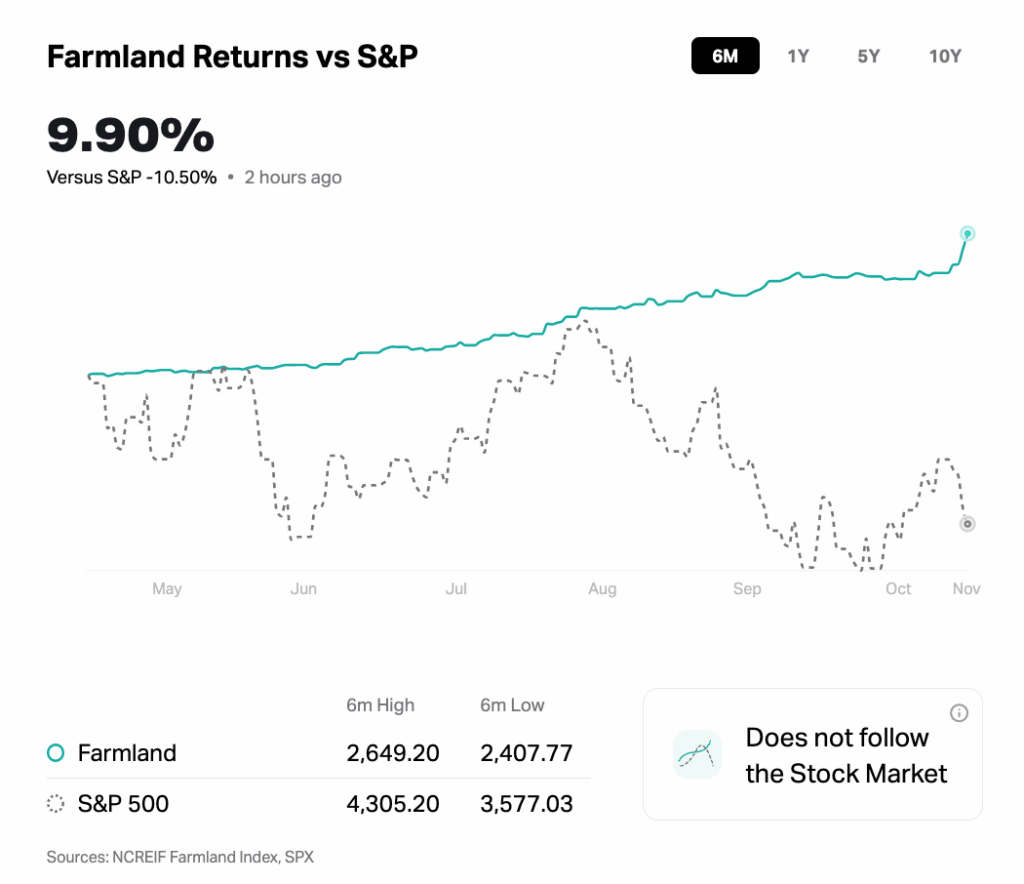Click the teal Farmland legend circle
1024x884 pixels.
pos(56,753)
